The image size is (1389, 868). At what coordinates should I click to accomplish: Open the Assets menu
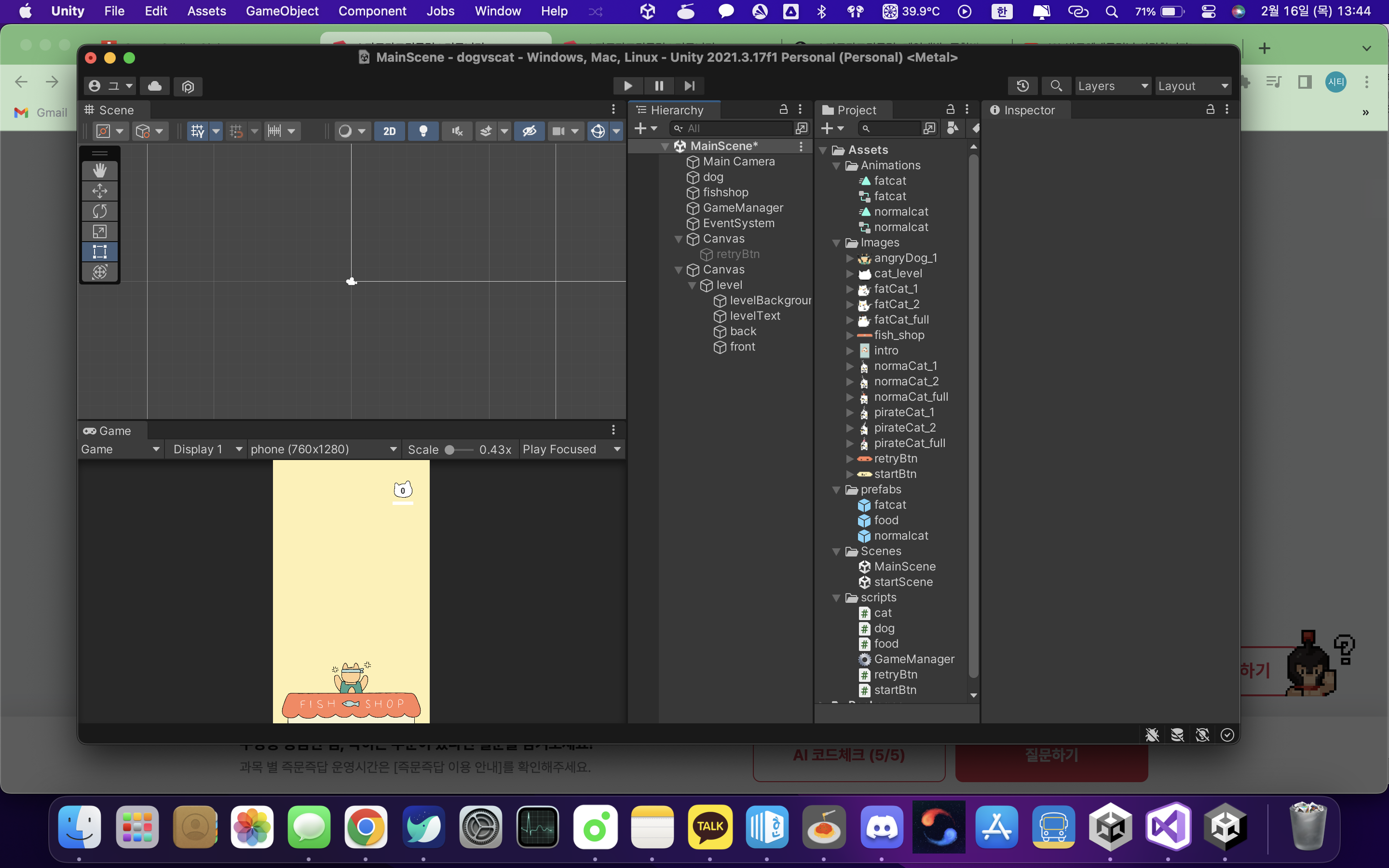(206, 11)
